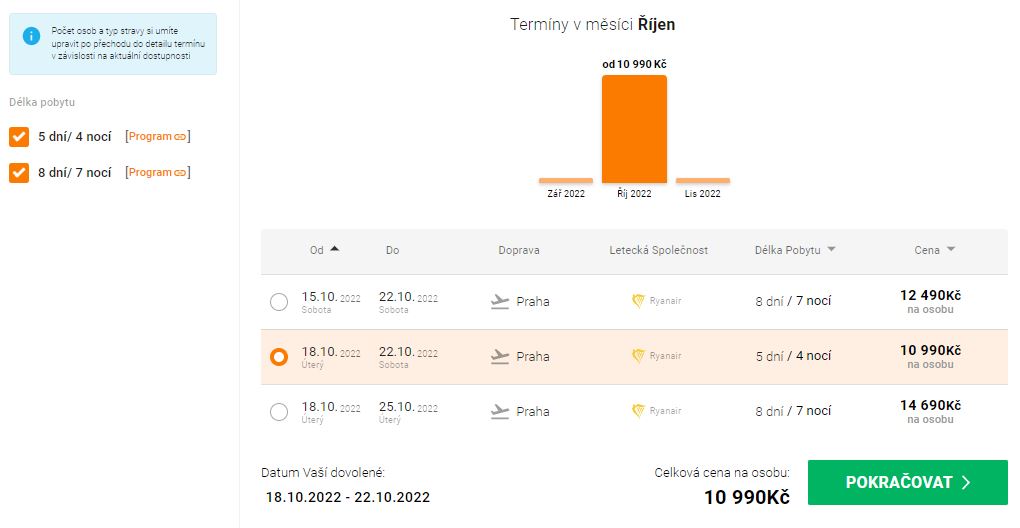The width and height of the screenshot is (1020, 528).
Task: Click the airplane icon in 15.10. row
Action: 500,302
